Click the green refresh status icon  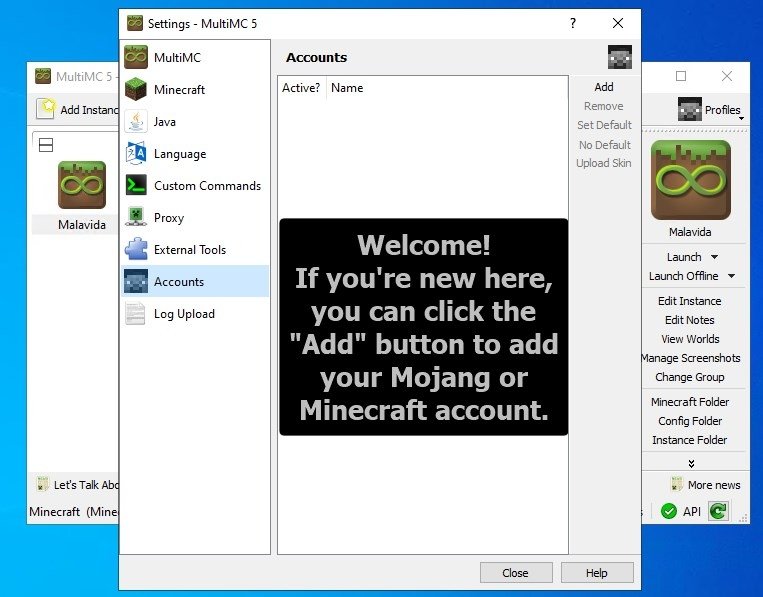coord(718,511)
